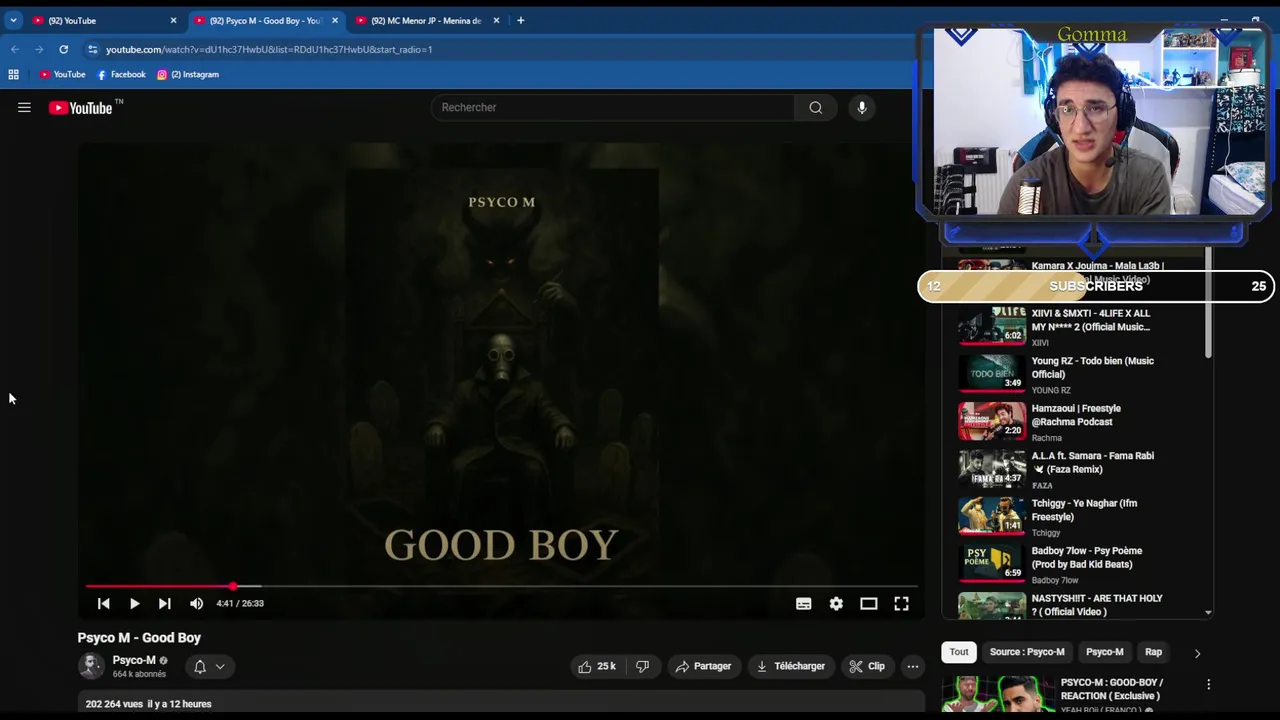Dislike the video
Screen dimensions: 1280x720
pos(643,666)
